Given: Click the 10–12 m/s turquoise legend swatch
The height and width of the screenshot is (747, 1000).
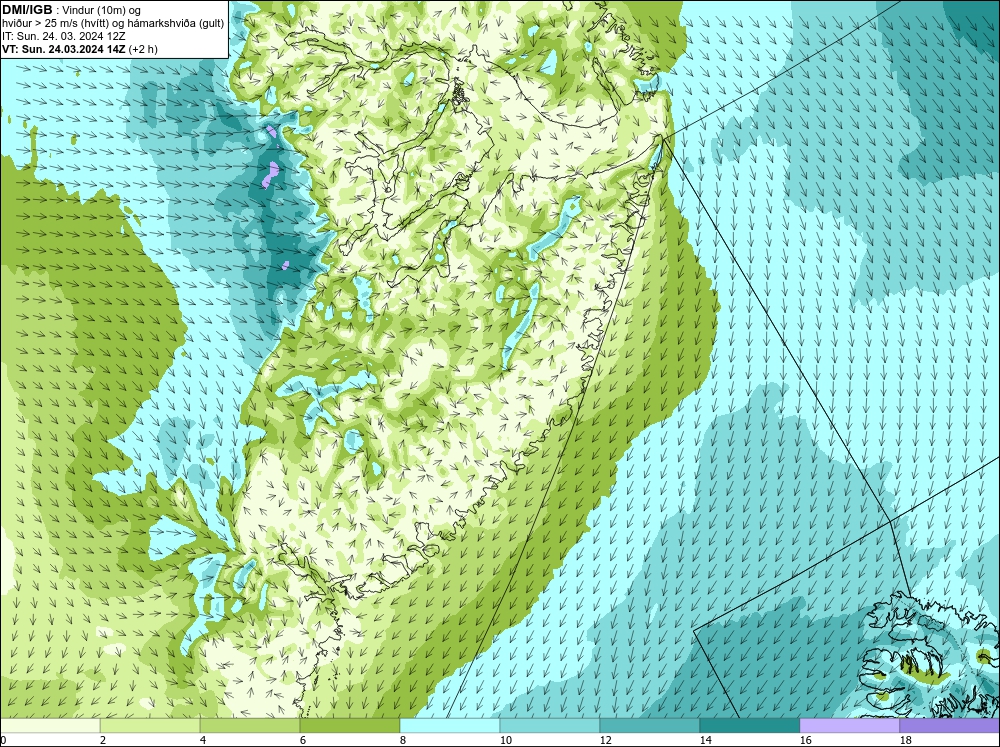Looking at the screenshot, I should 550,726.
